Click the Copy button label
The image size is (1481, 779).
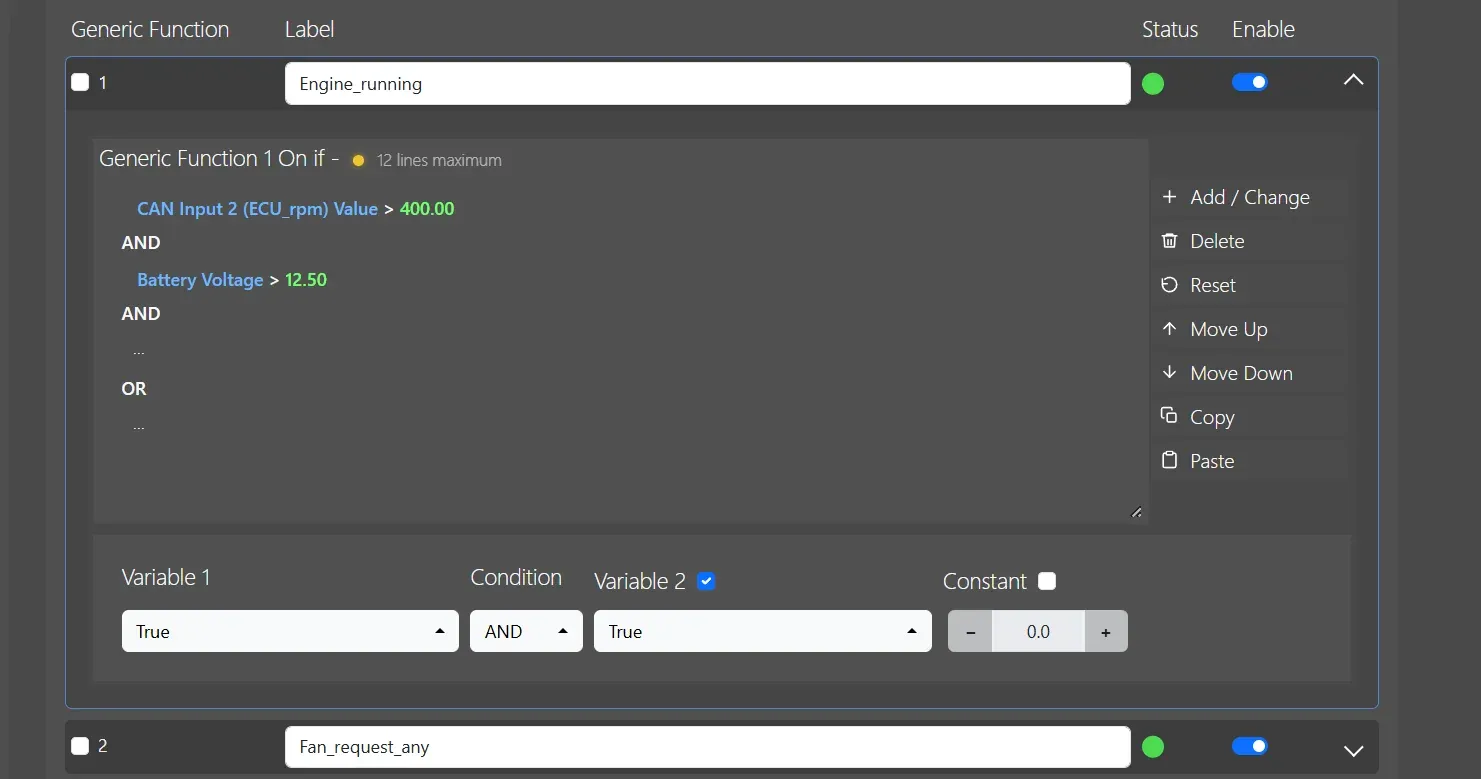[1212, 417]
